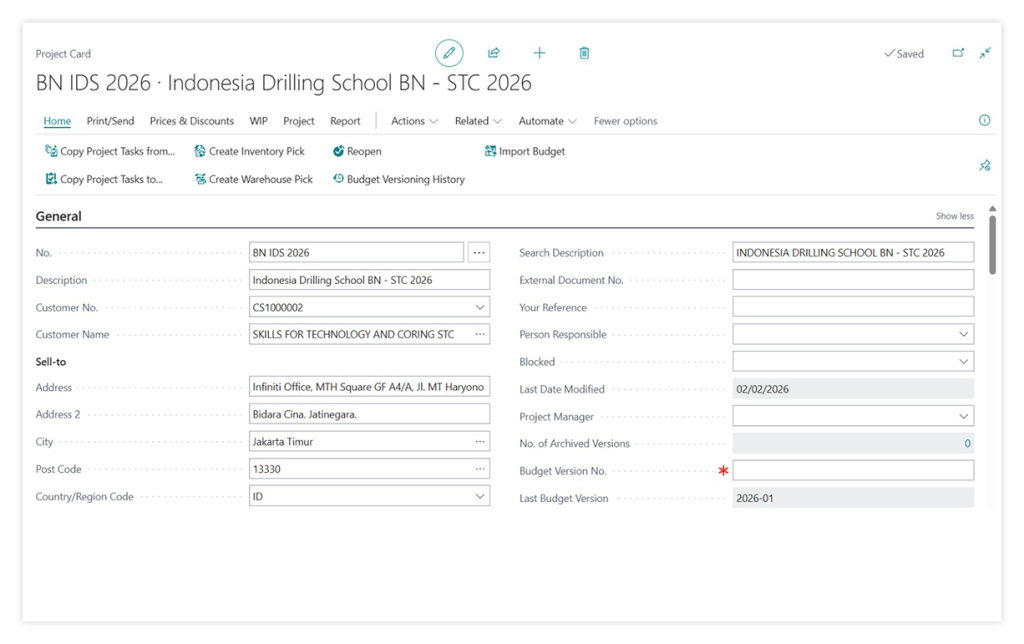
Task: Click the Search Description field
Action: pos(853,252)
